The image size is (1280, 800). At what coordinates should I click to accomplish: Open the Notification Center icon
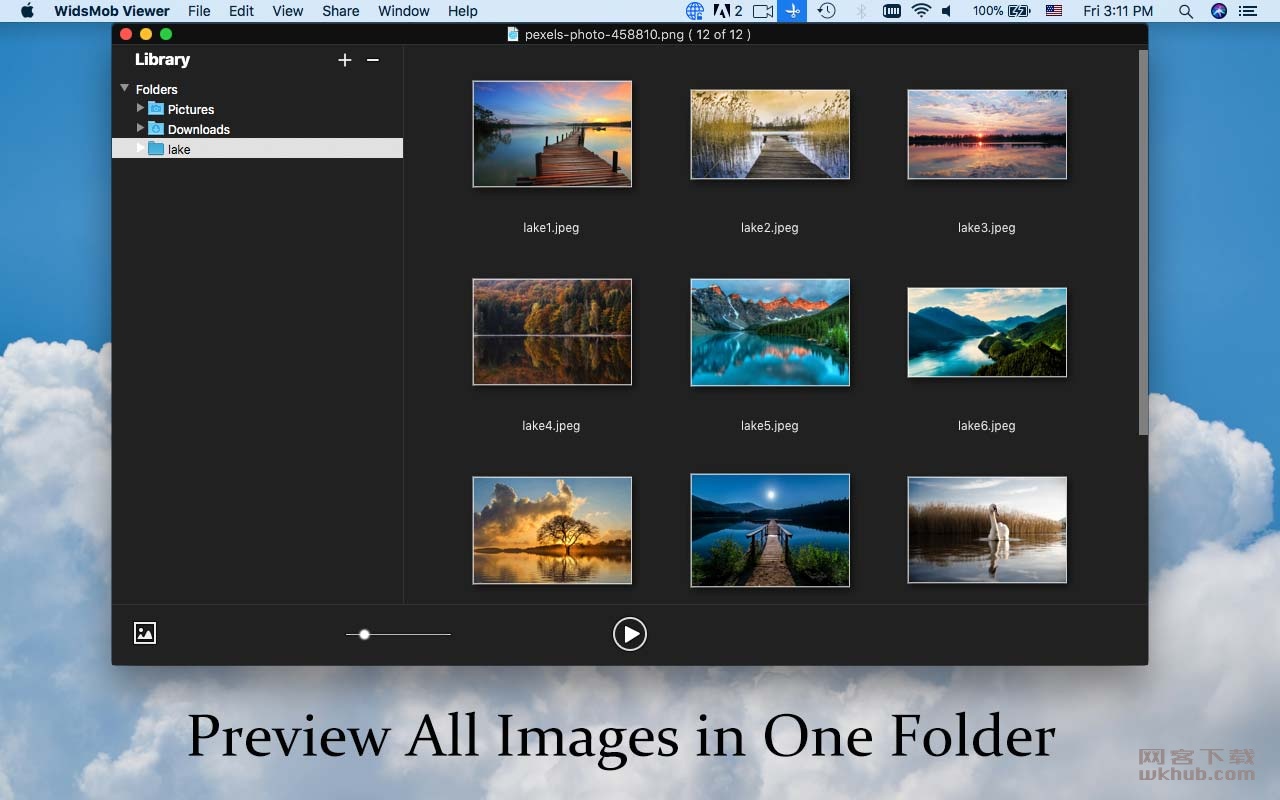click(1247, 11)
